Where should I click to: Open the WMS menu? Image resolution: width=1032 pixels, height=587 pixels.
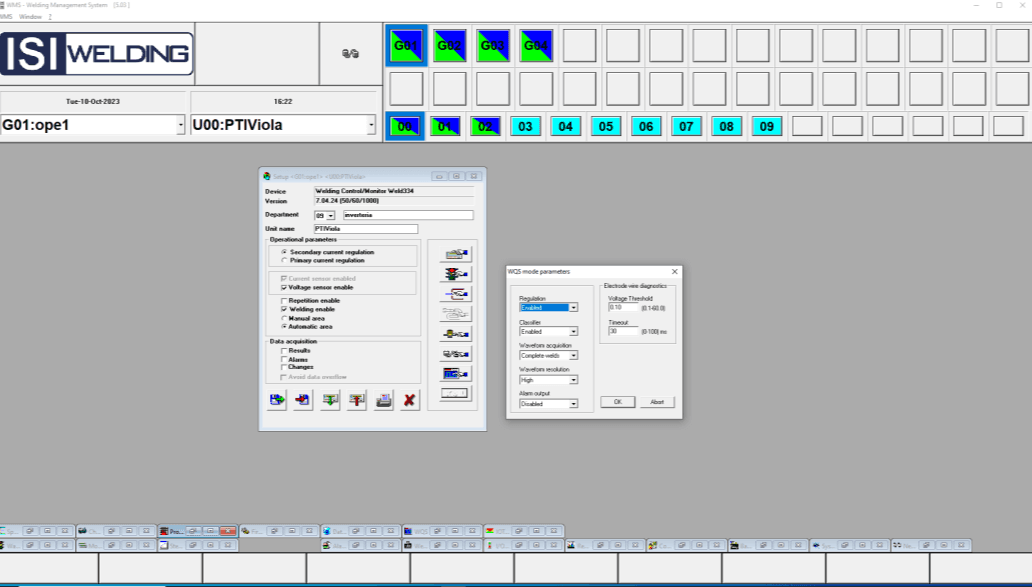click(x=8, y=17)
